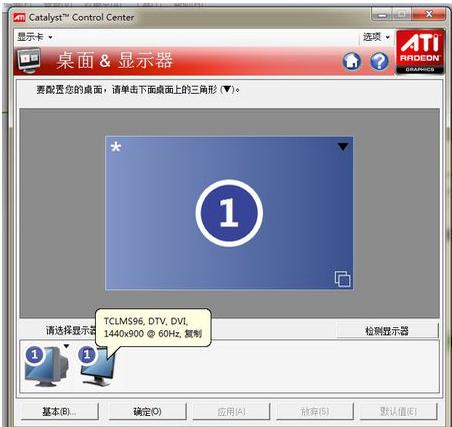This screenshot has width=452, height=427.
Task: Expand the black triangle on desktop 1
Action: (343, 147)
